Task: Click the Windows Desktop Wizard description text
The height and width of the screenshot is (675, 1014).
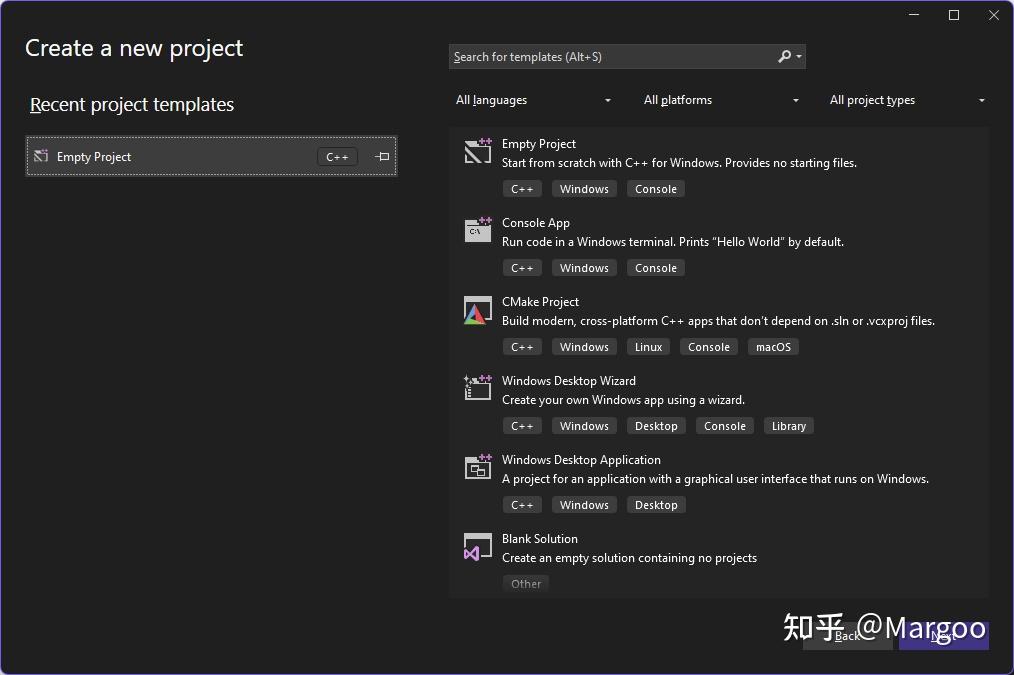Action: (x=623, y=400)
